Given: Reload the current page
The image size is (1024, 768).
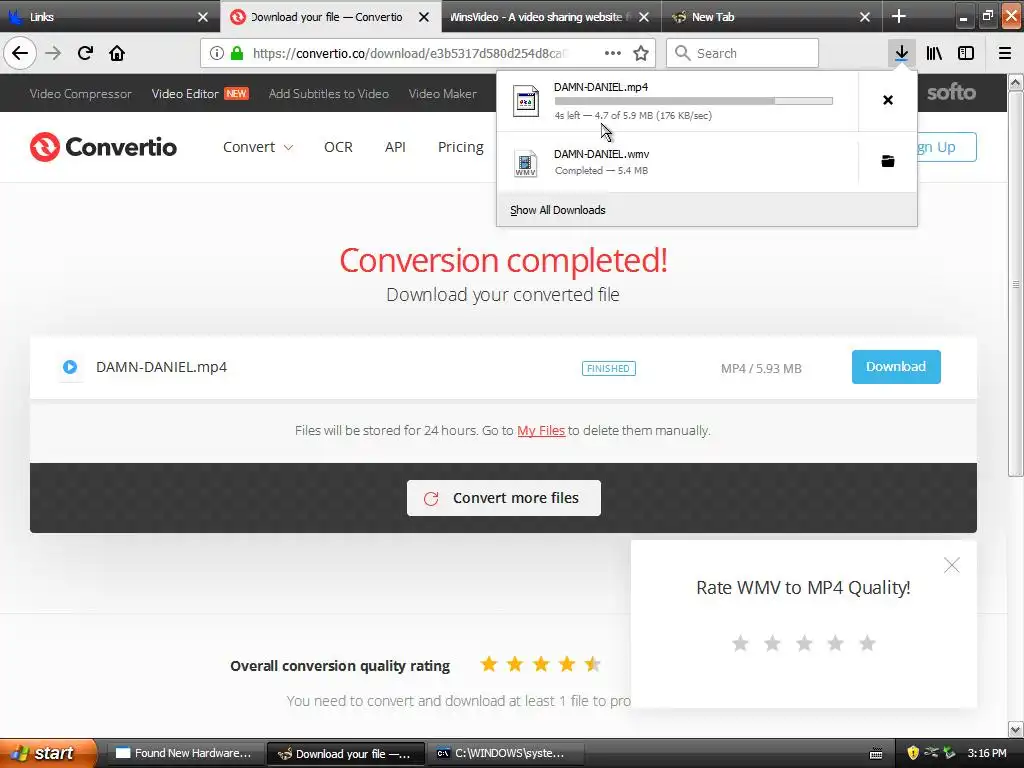Looking at the screenshot, I should coord(85,53).
